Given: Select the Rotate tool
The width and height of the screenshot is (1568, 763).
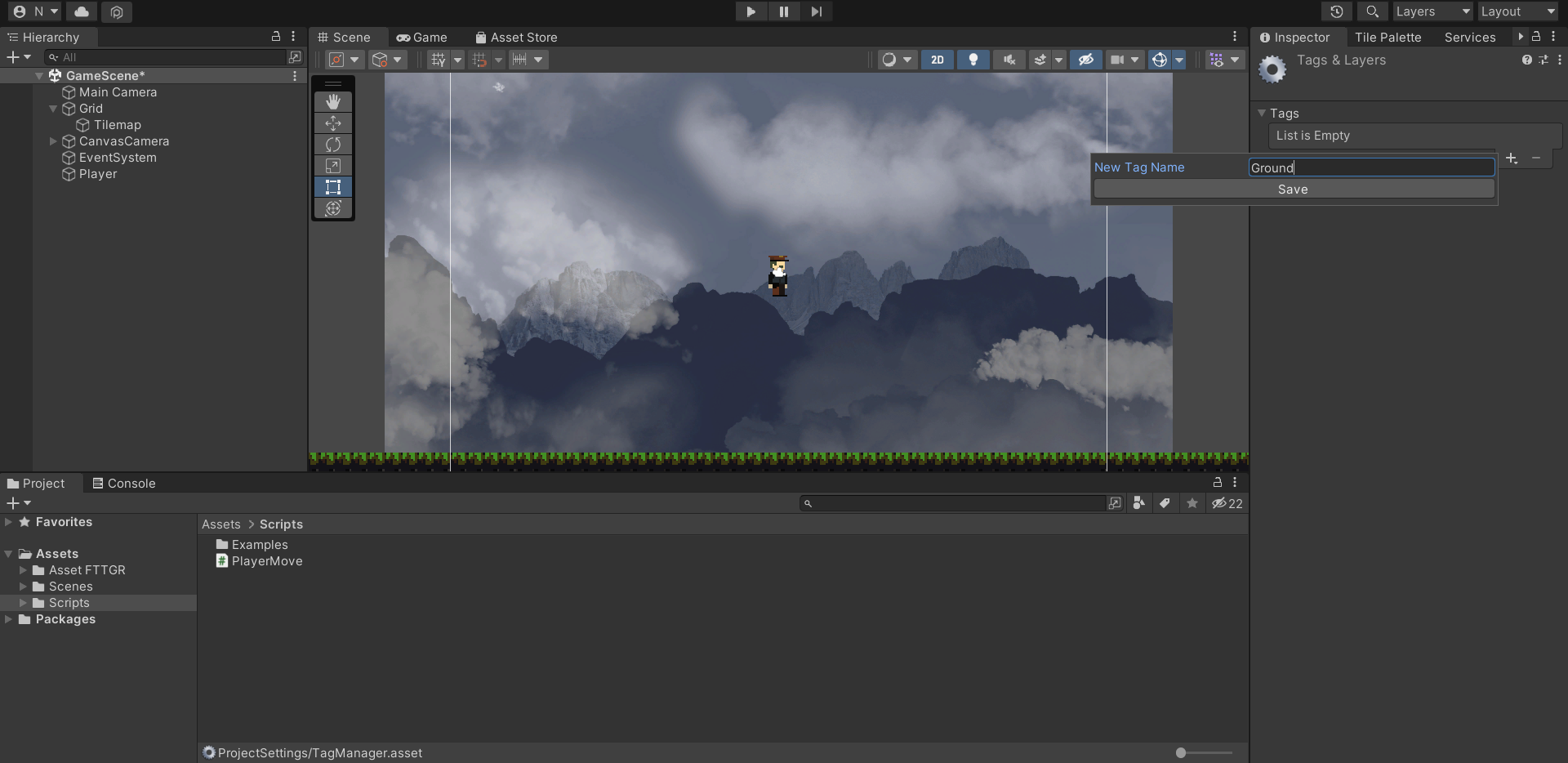Looking at the screenshot, I should (x=333, y=144).
